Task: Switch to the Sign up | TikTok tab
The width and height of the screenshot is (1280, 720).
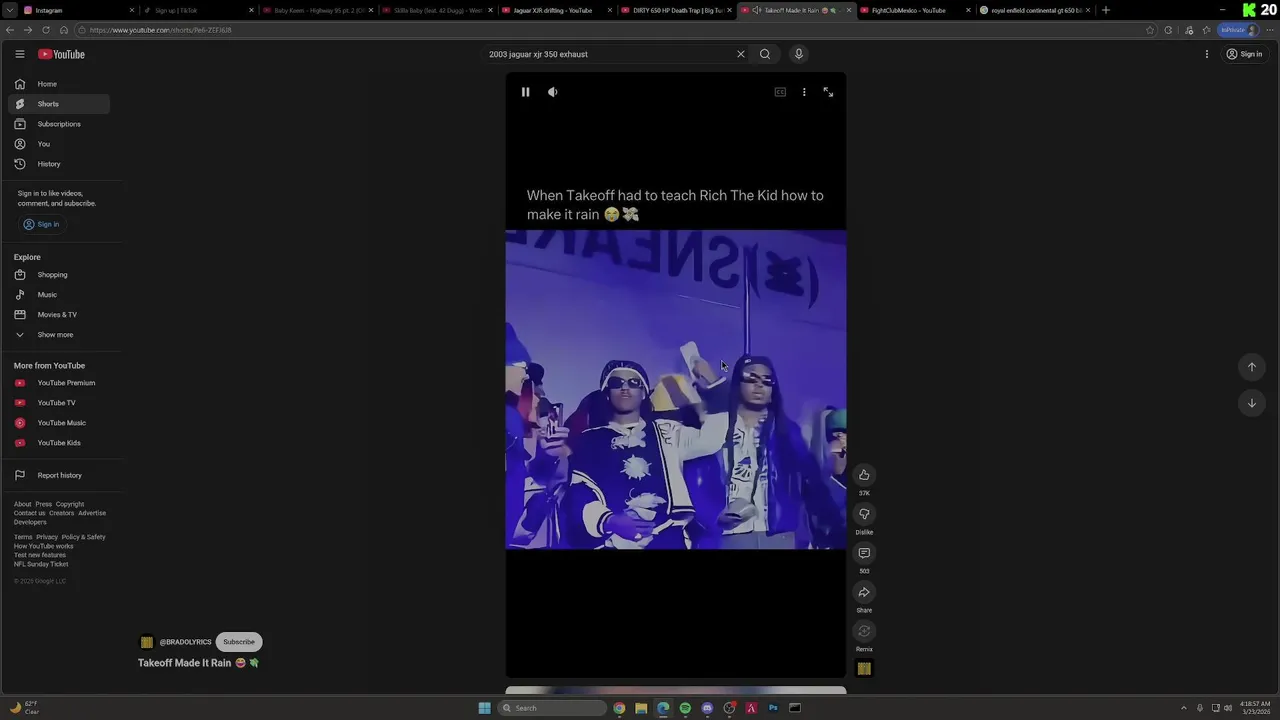Action: coord(197,10)
